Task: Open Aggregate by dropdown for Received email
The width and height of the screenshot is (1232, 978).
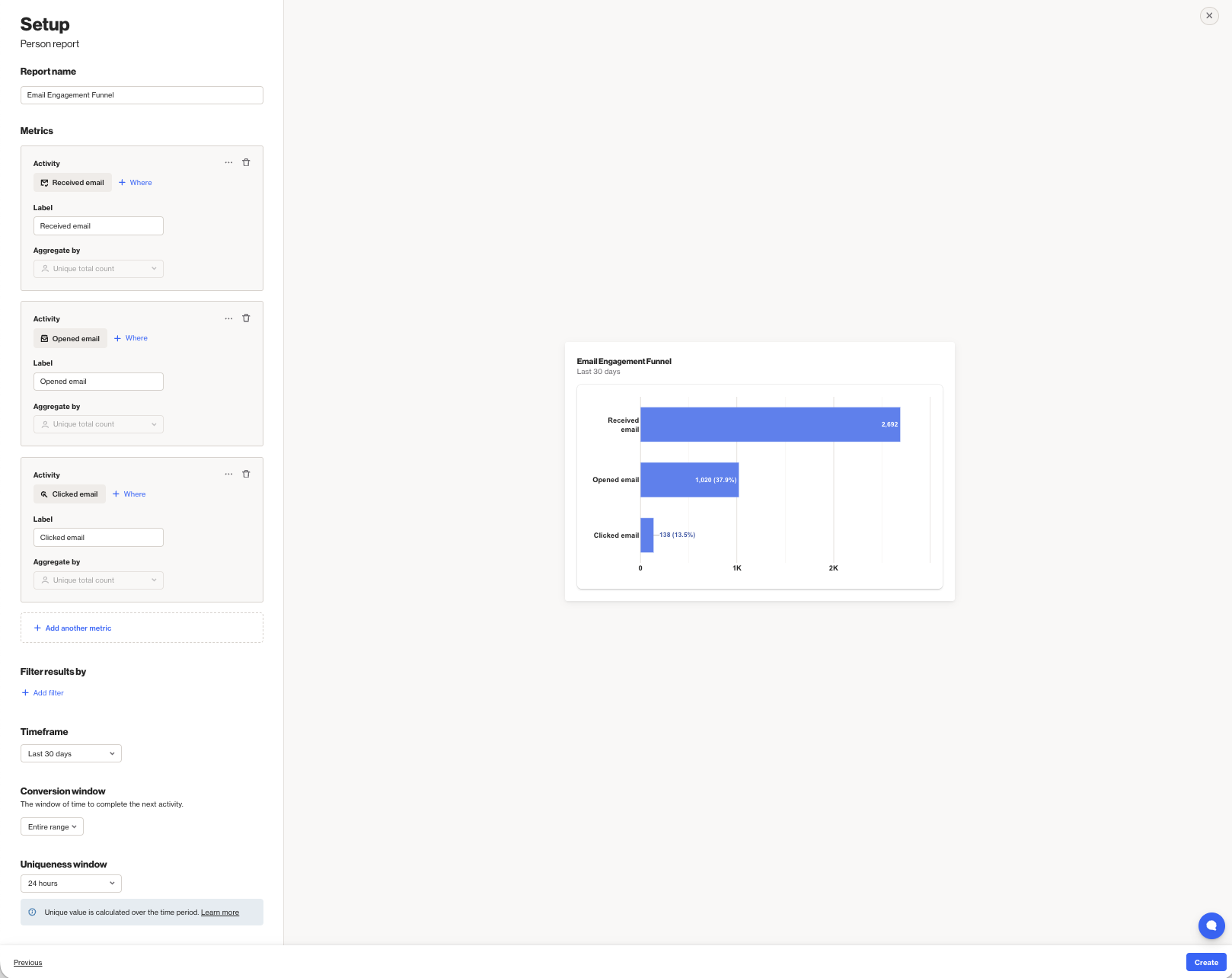Action: tap(98, 269)
